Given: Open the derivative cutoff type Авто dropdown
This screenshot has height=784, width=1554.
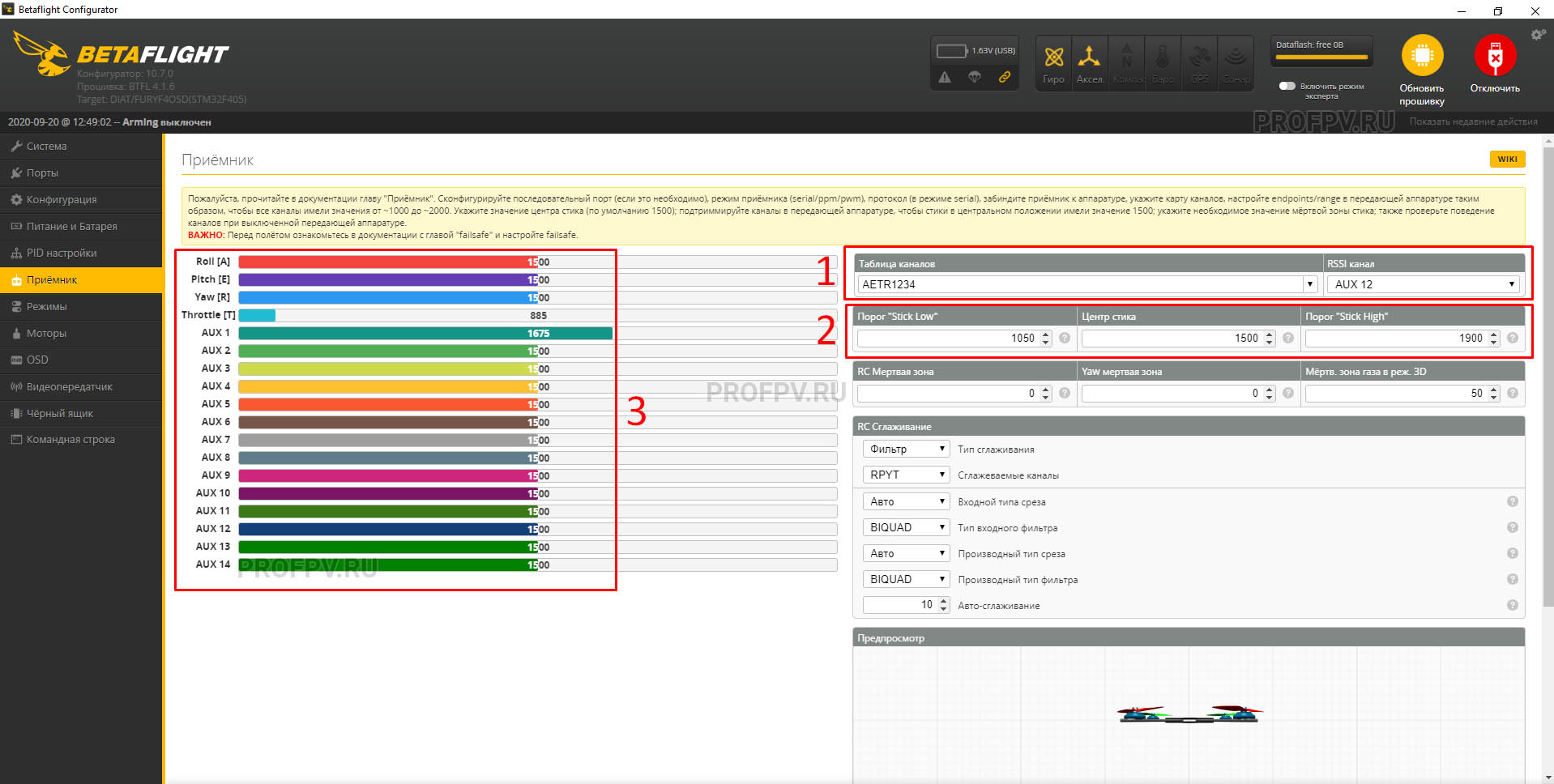Looking at the screenshot, I should click(906, 553).
